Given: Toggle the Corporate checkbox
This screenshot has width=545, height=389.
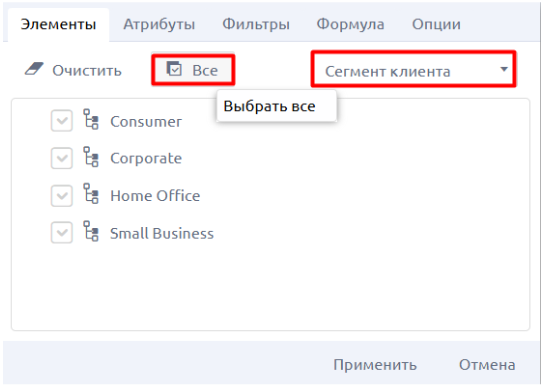Looking at the screenshot, I should (62, 158).
